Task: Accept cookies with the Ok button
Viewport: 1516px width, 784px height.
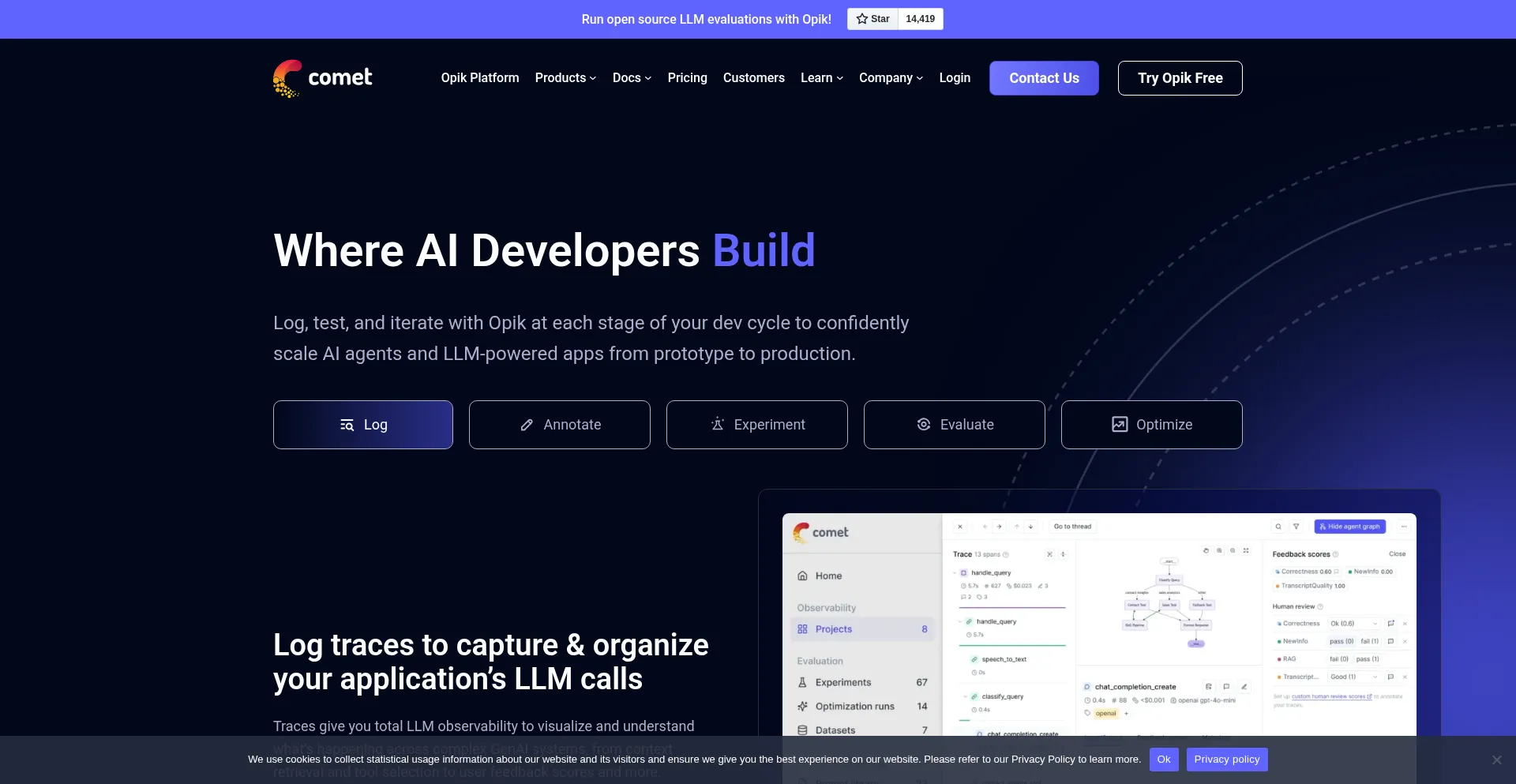Action: tap(1164, 760)
